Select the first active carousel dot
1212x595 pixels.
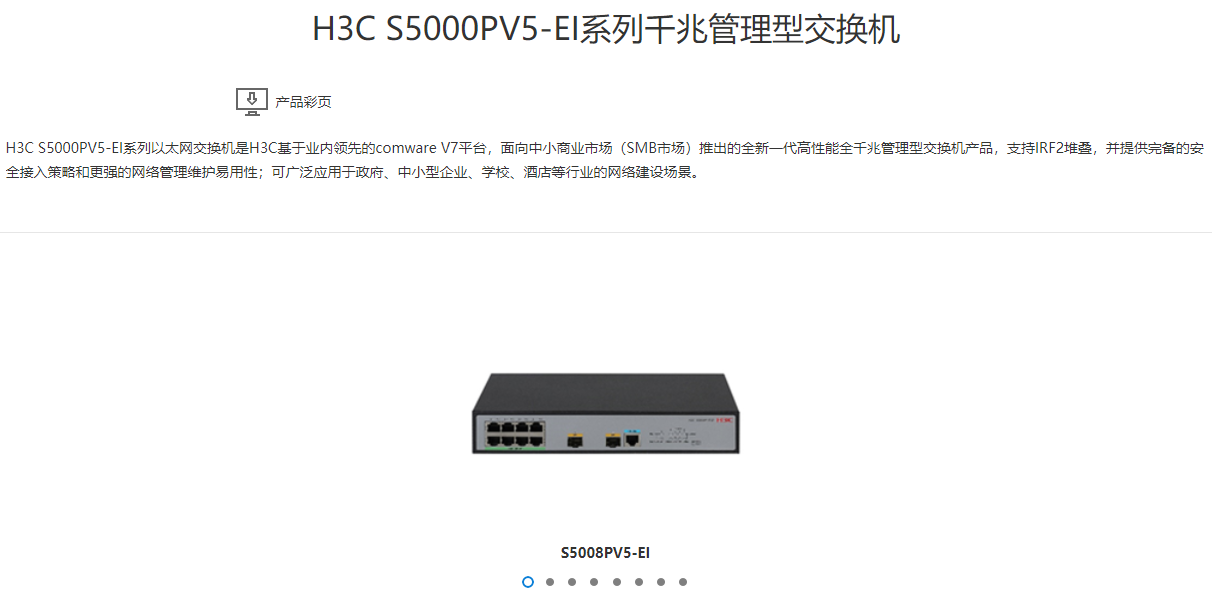pyautogui.click(x=528, y=582)
